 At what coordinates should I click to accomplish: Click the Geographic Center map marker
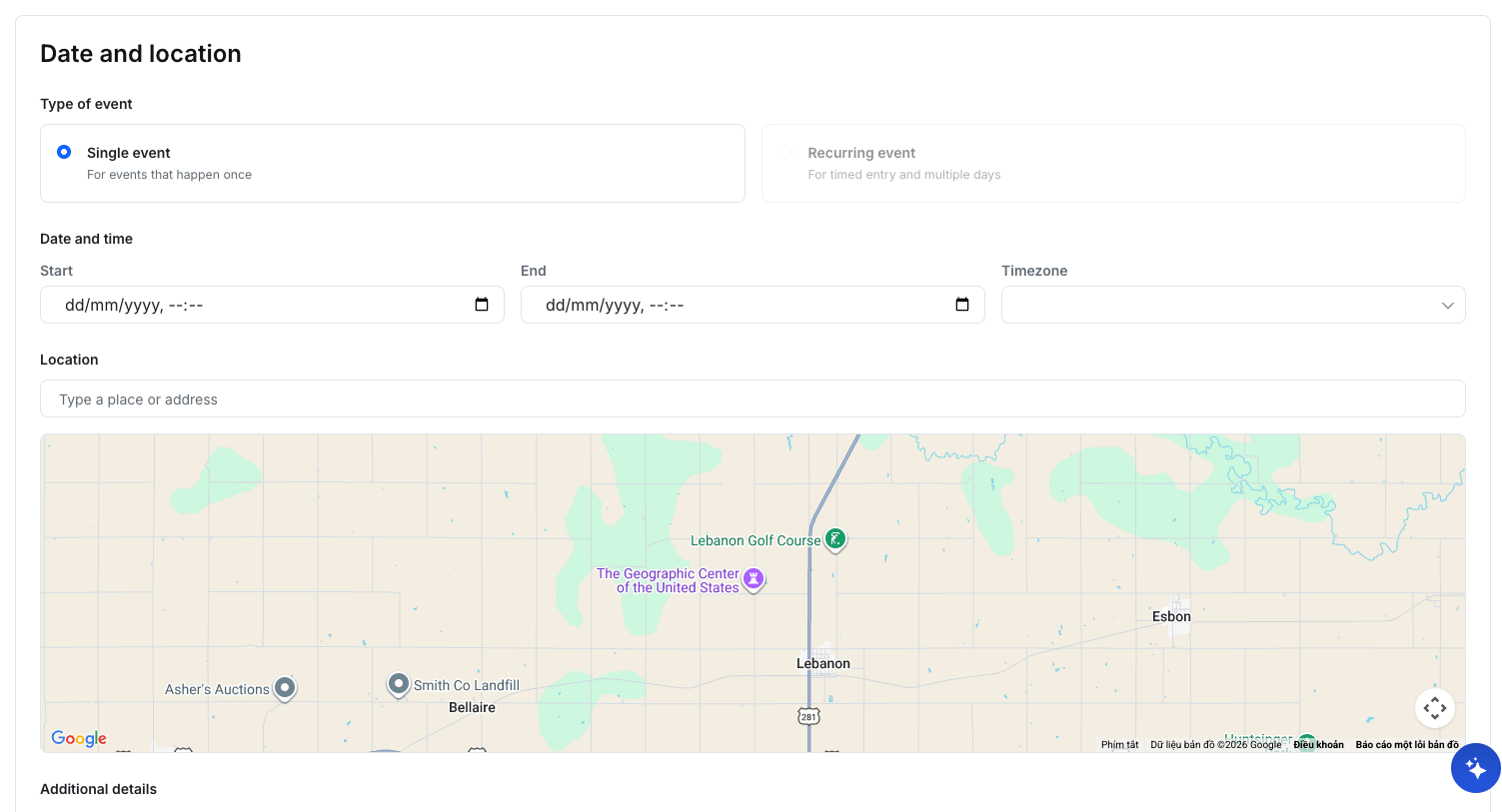(x=753, y=578)
